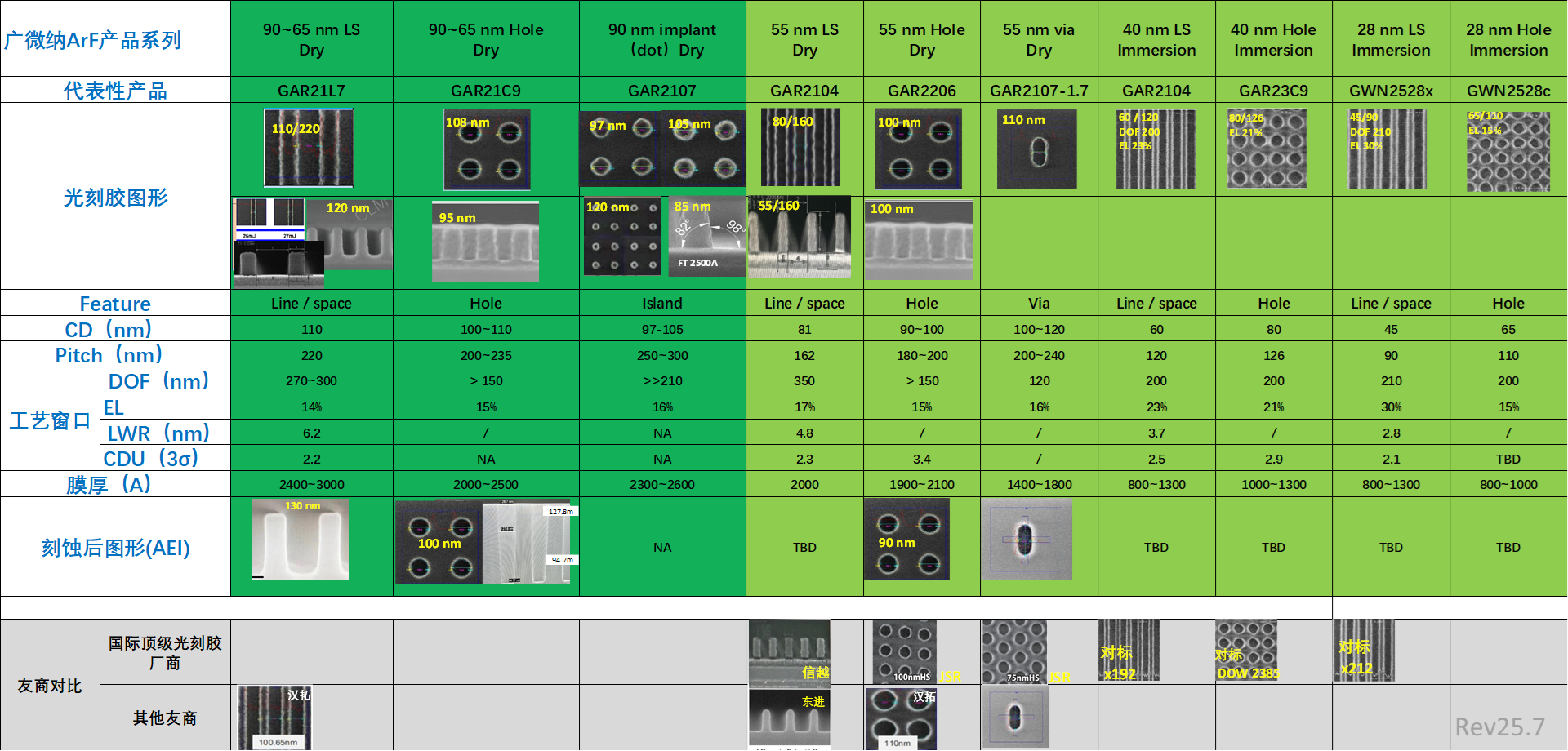The height and width of the screenshot is (751, 1568).
Task: Click the Rev25.7 version label
Action: (1499, 727)
